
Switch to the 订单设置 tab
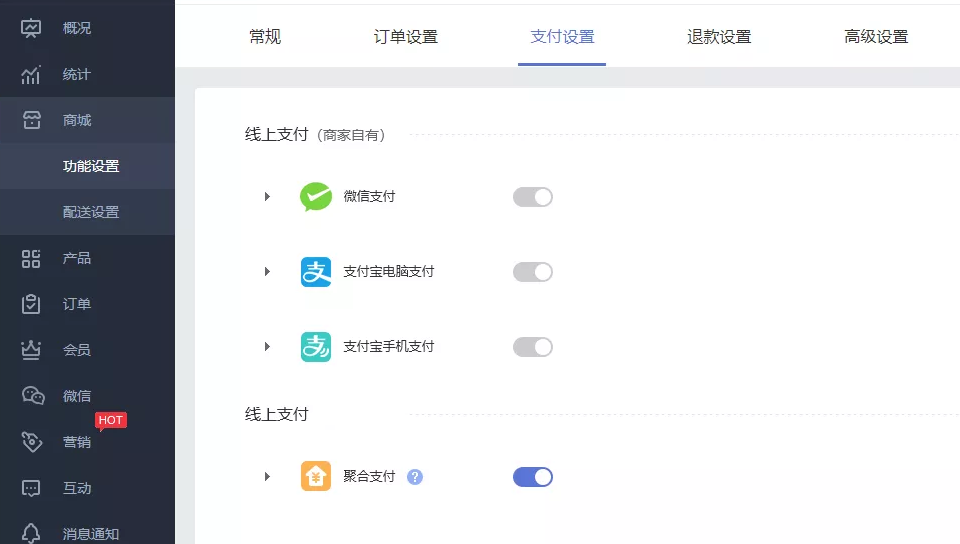coord(405,37)
